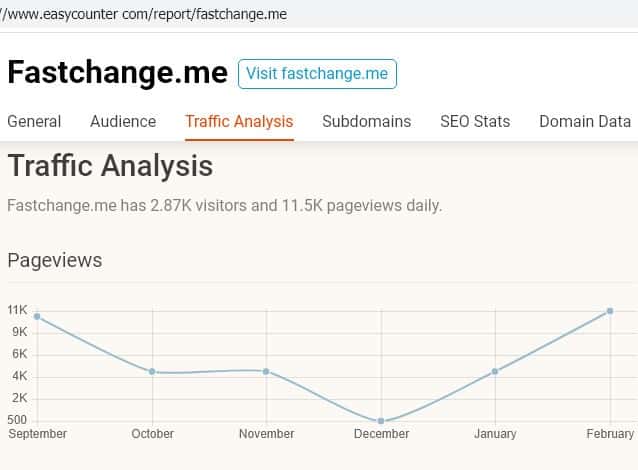Screen dimensions: 638x470
Task: Go to the Subdomains tab
Action: [x=366, y=122]
